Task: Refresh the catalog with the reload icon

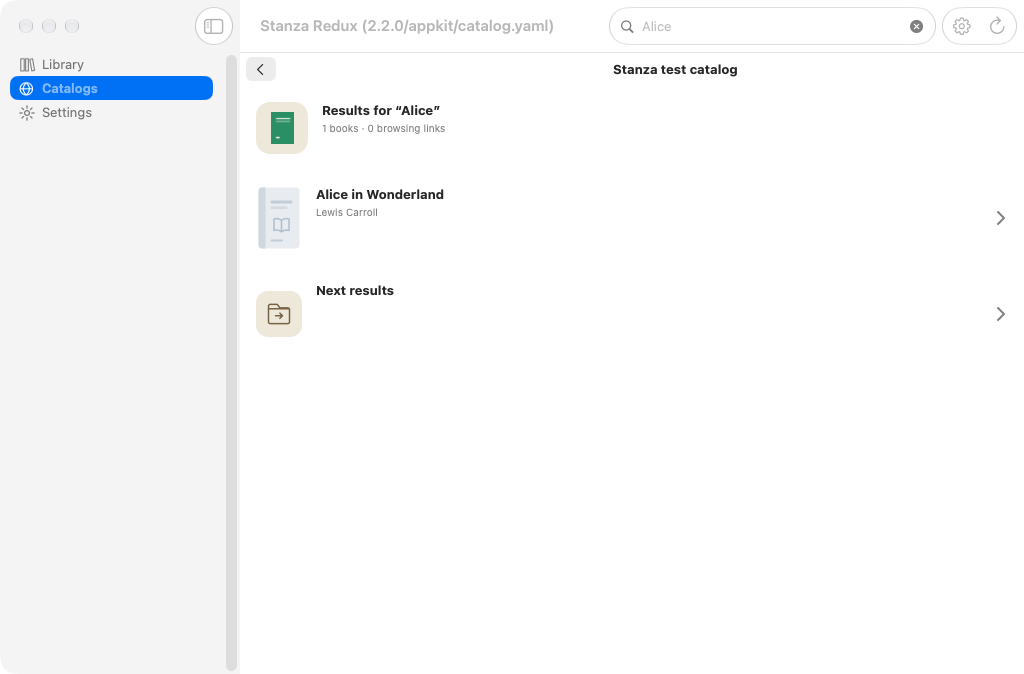Action: click(x=997, y=26)
